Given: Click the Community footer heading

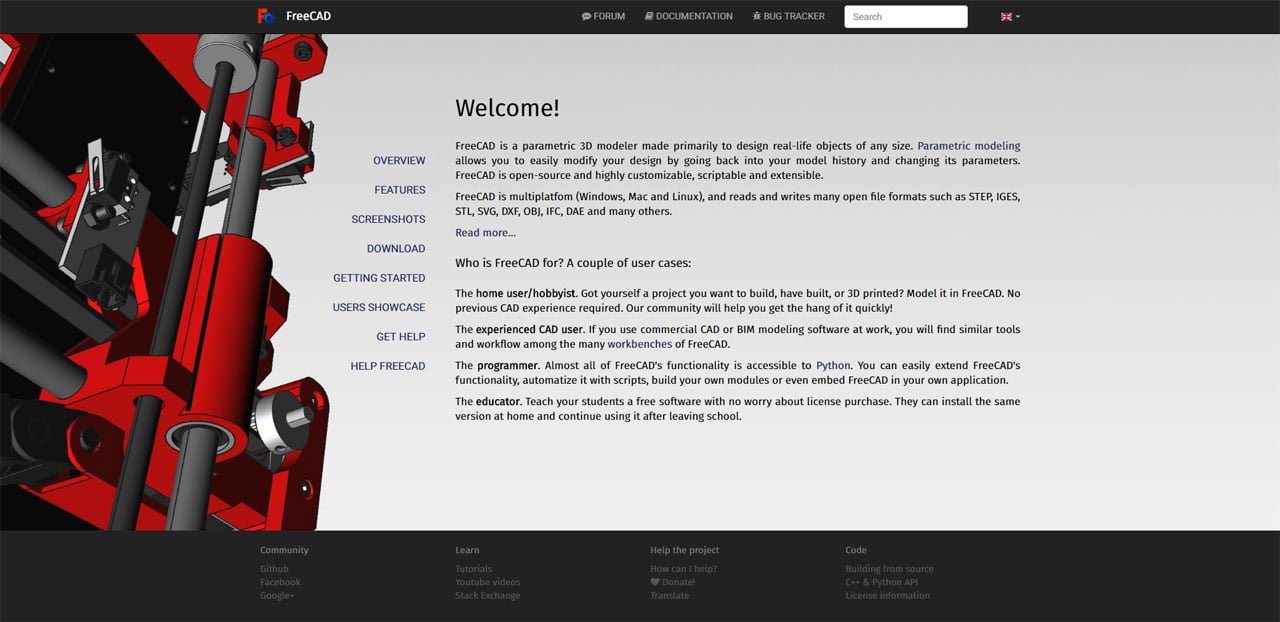Looking at the screenshot, I should coord(284,550).
